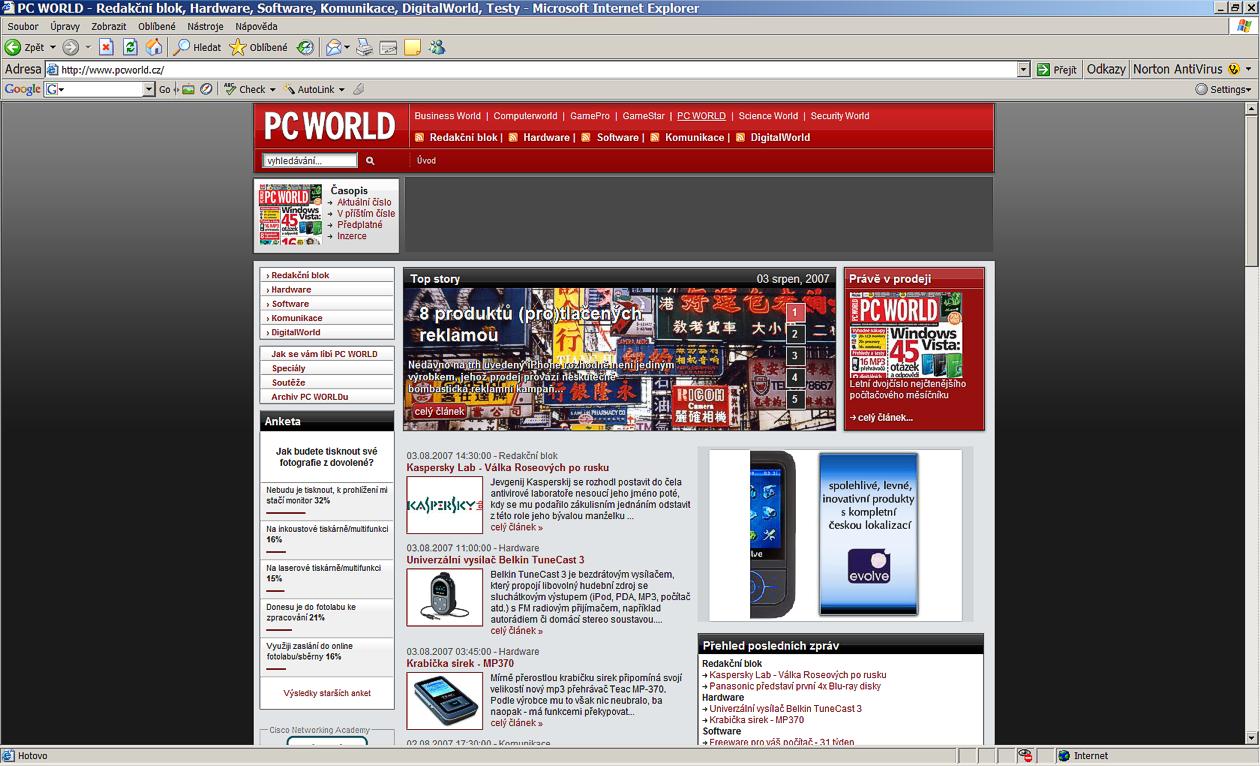This screenshot has width=1260, height=766.
Task: Open the Norton AntiVirus dropdown arrow
Action: 1249,69
